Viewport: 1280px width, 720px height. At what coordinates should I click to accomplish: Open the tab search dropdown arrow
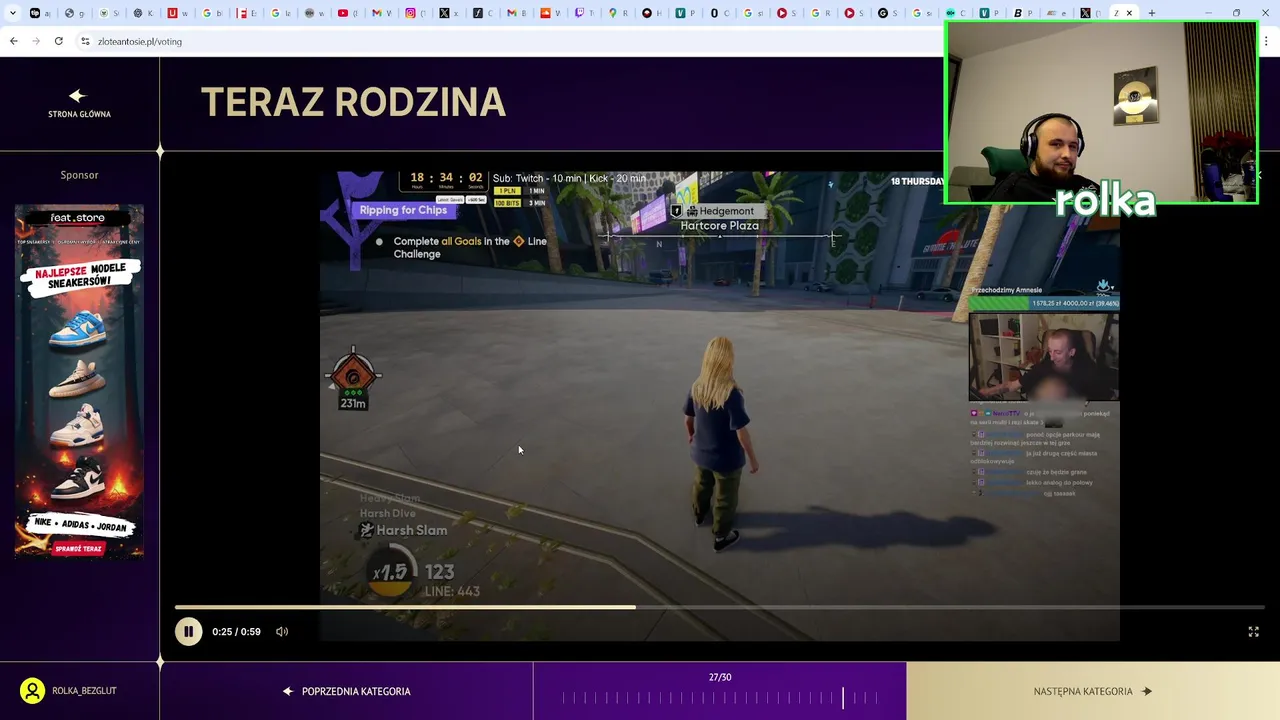point(14,13)
